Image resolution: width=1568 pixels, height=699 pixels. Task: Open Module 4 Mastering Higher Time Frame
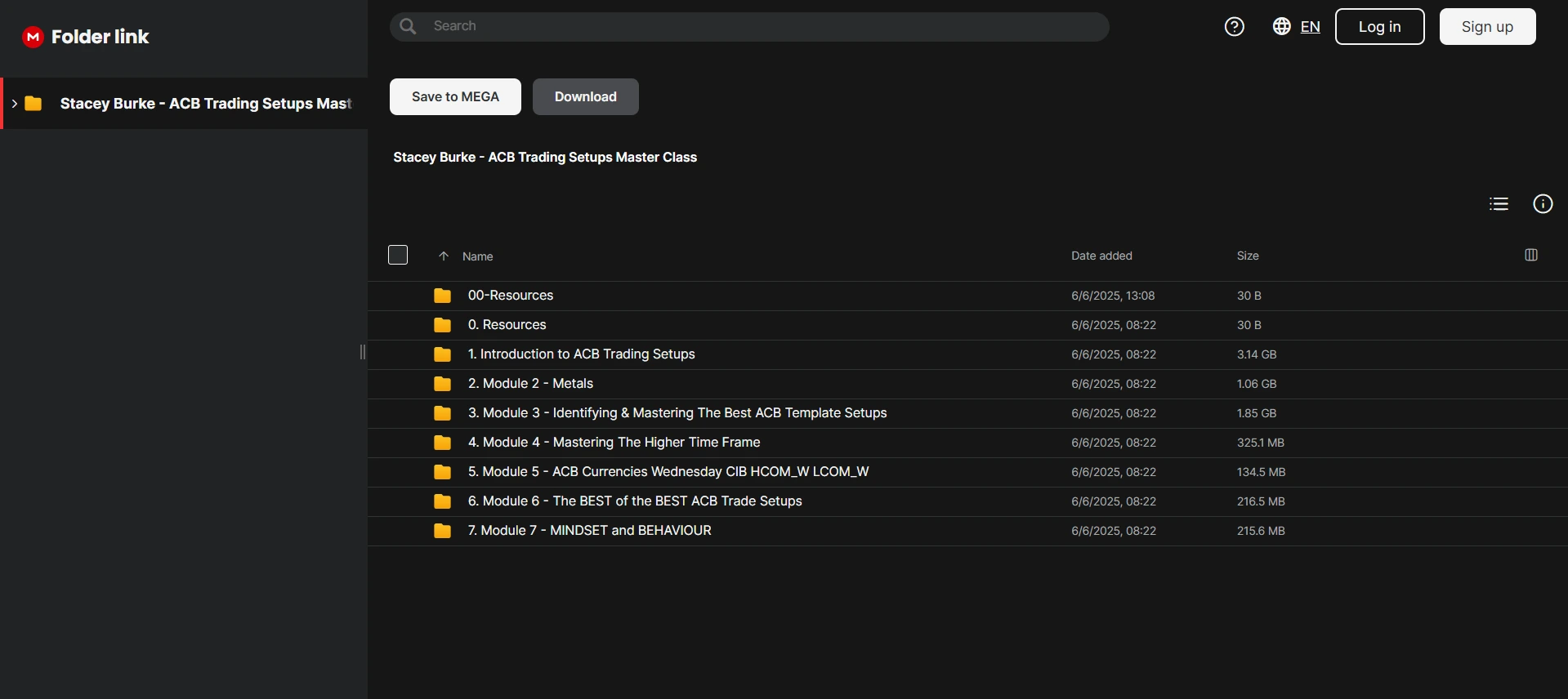(x=614, y=443)
